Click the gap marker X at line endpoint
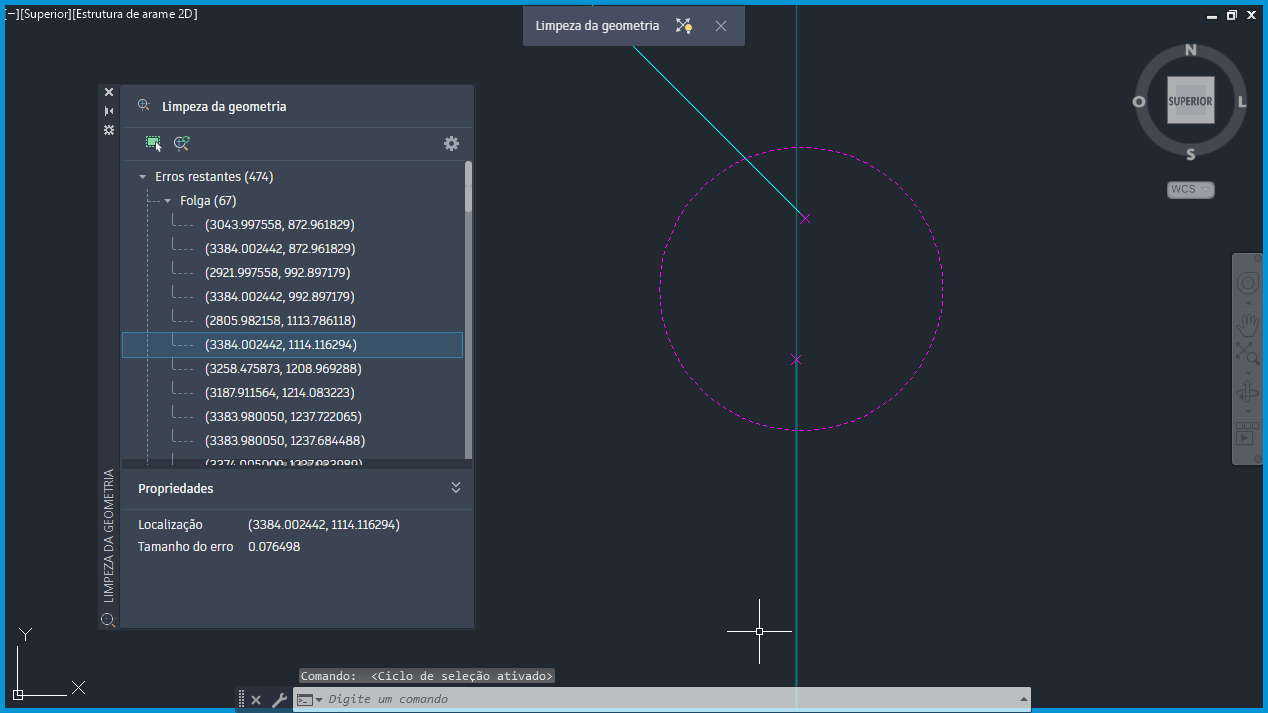1268x713 pixels. tap(805, 218)
